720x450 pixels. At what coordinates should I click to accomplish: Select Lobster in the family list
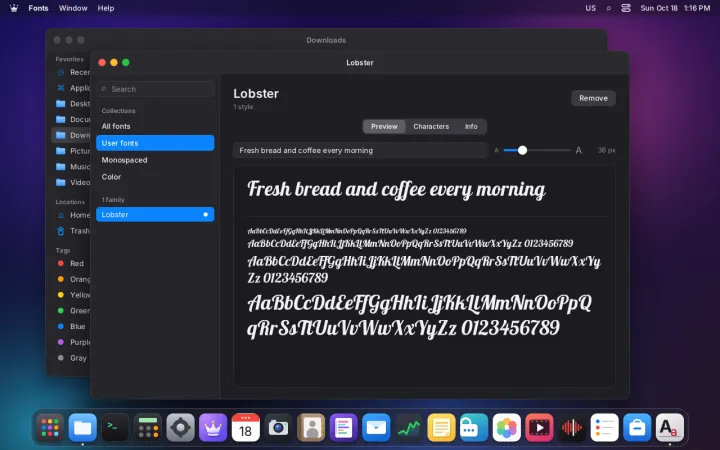click(155, 214)
